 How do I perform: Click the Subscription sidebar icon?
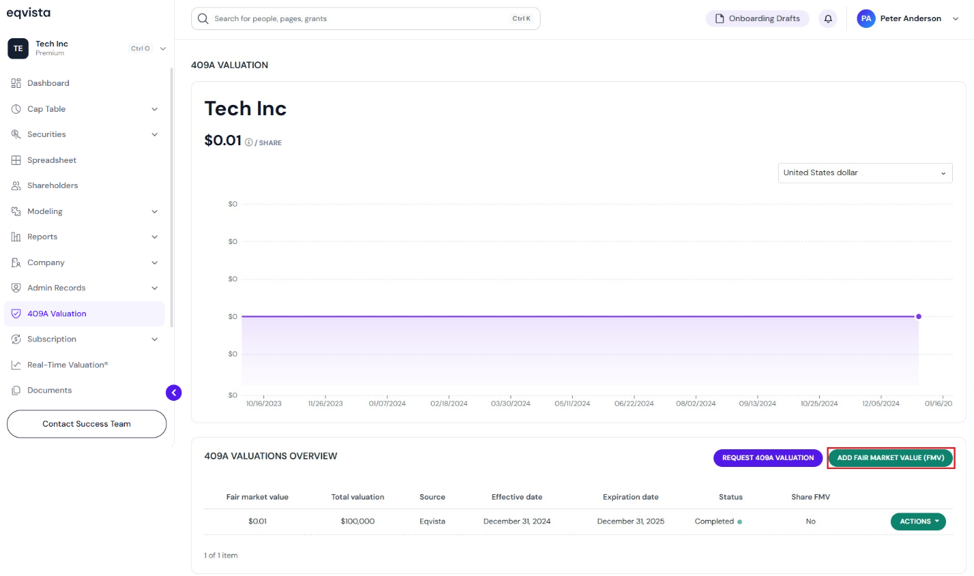click(x=16, y=339)
